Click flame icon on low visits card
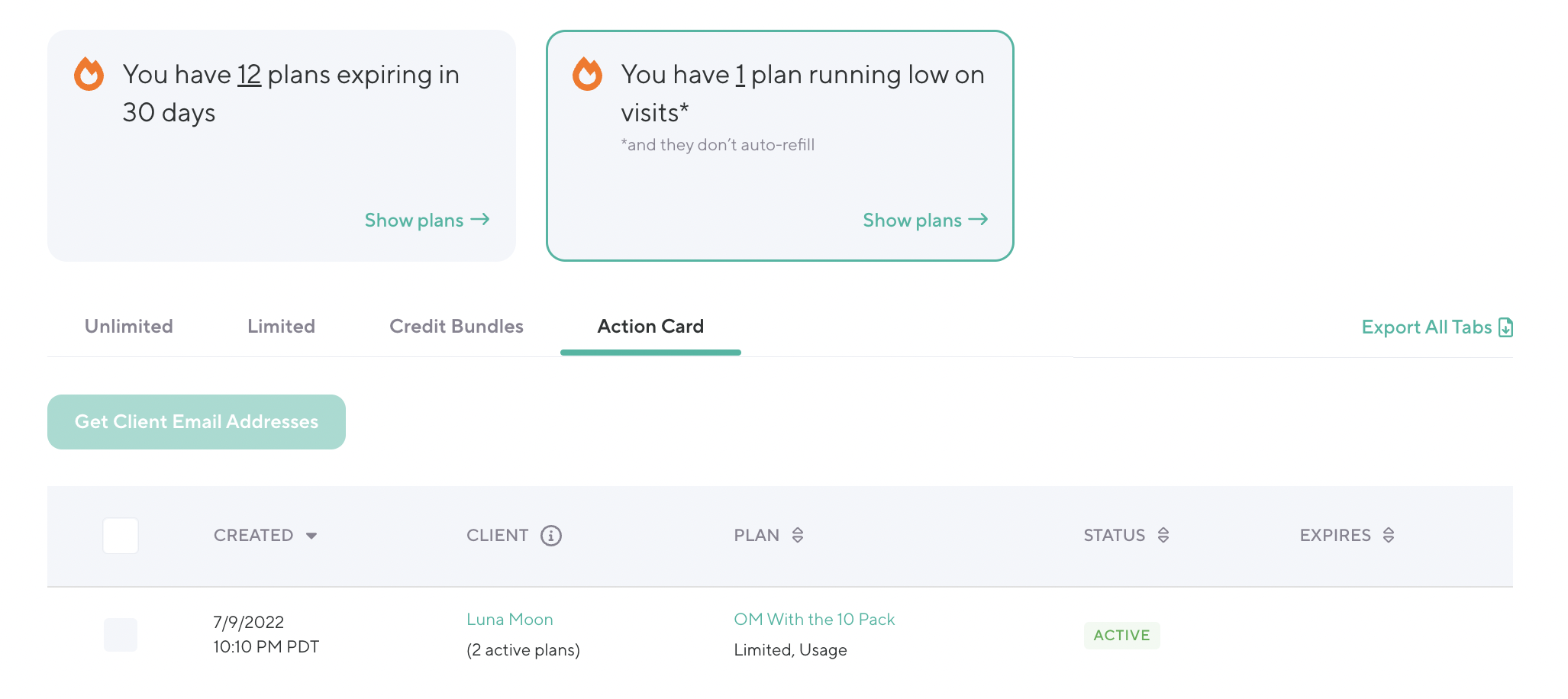 tap(587, 74)
